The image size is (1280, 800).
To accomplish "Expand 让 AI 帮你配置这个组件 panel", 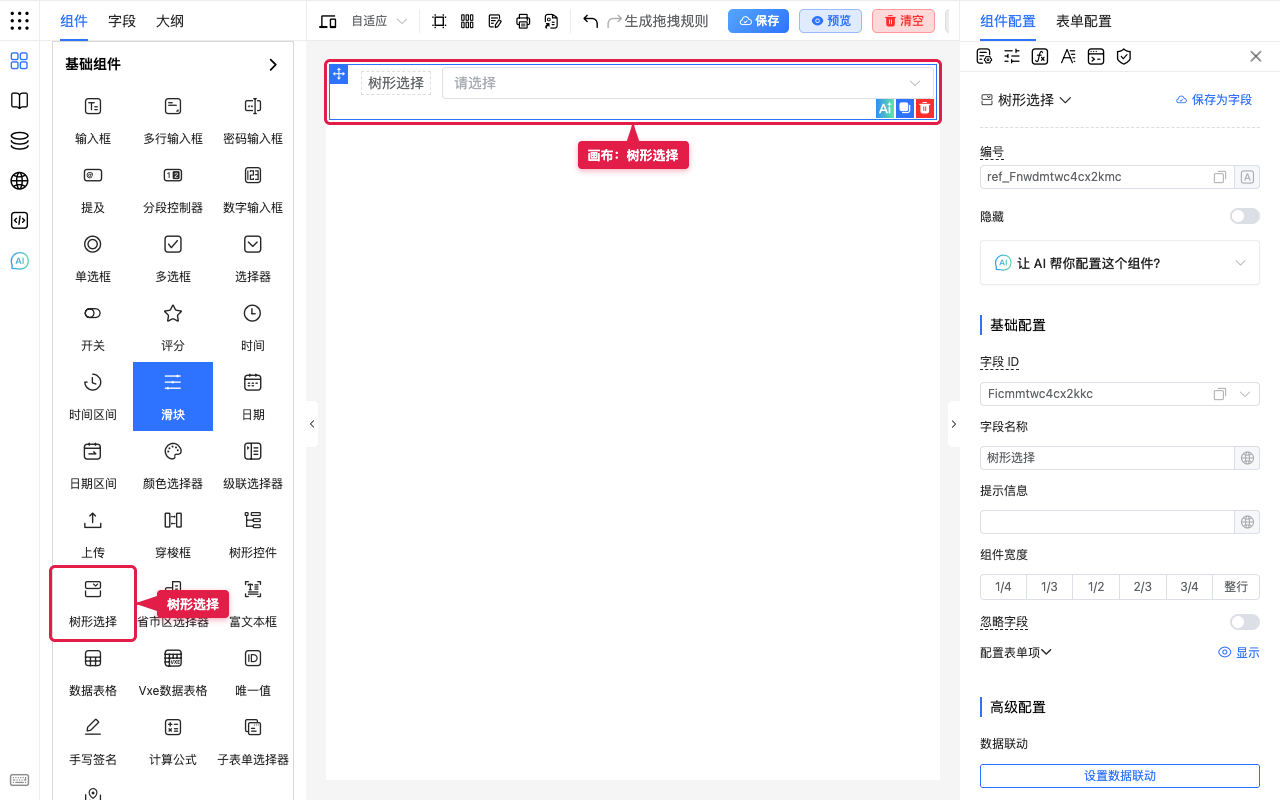I will click(1120, 263).
